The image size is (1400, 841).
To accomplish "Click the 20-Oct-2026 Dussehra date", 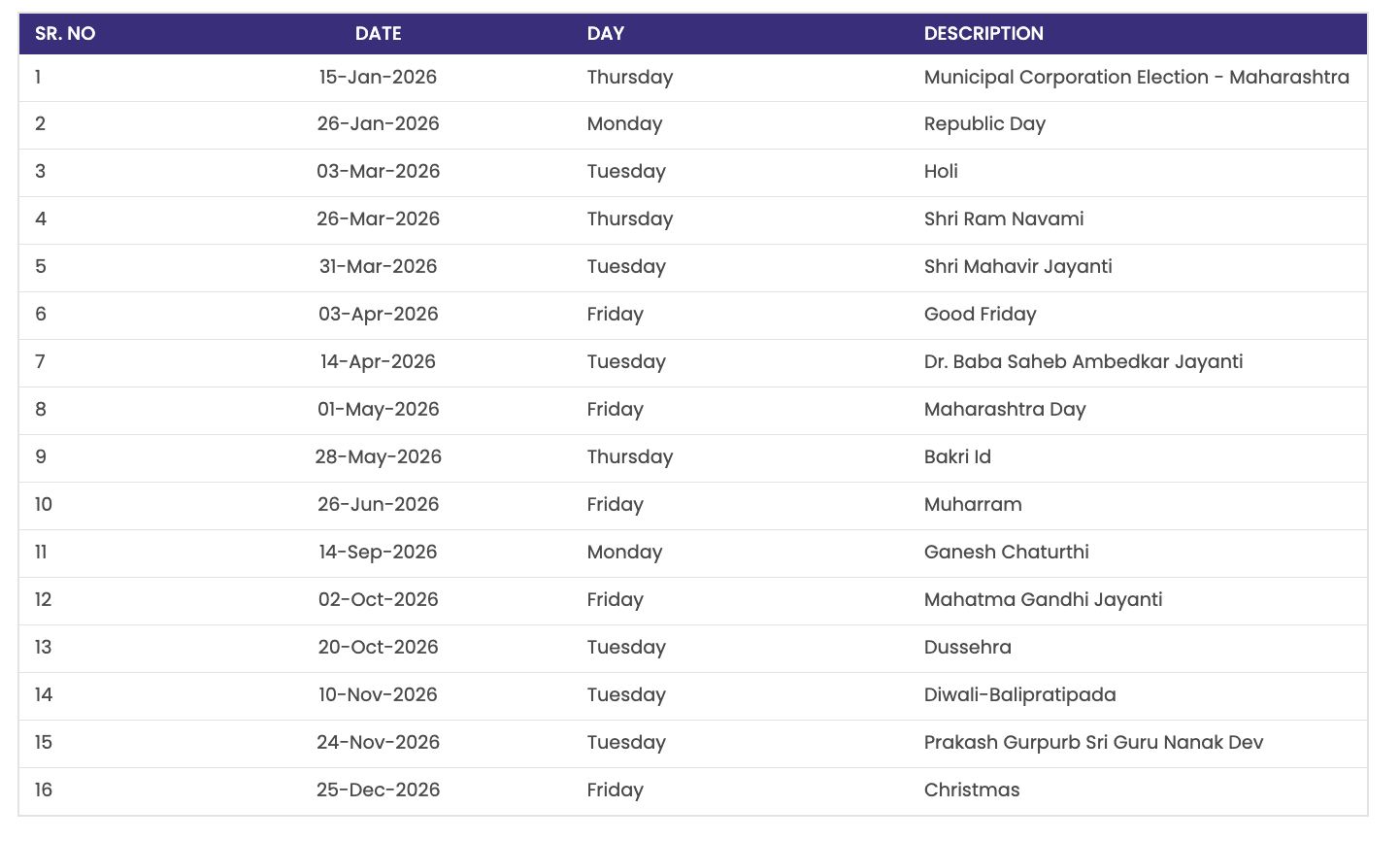I will point(378,647).
